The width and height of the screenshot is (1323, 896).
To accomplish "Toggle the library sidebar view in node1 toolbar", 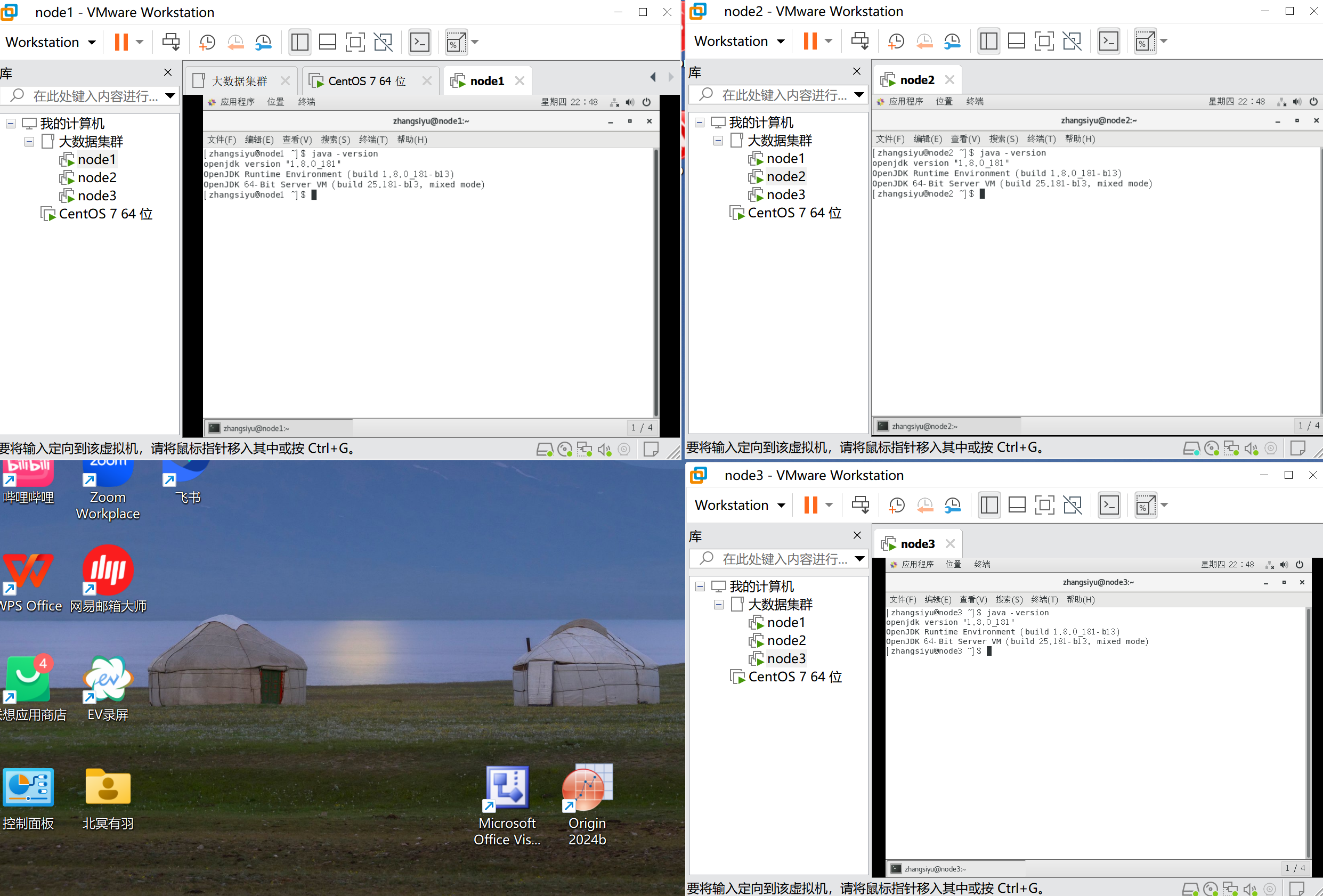I will point(299,42).
